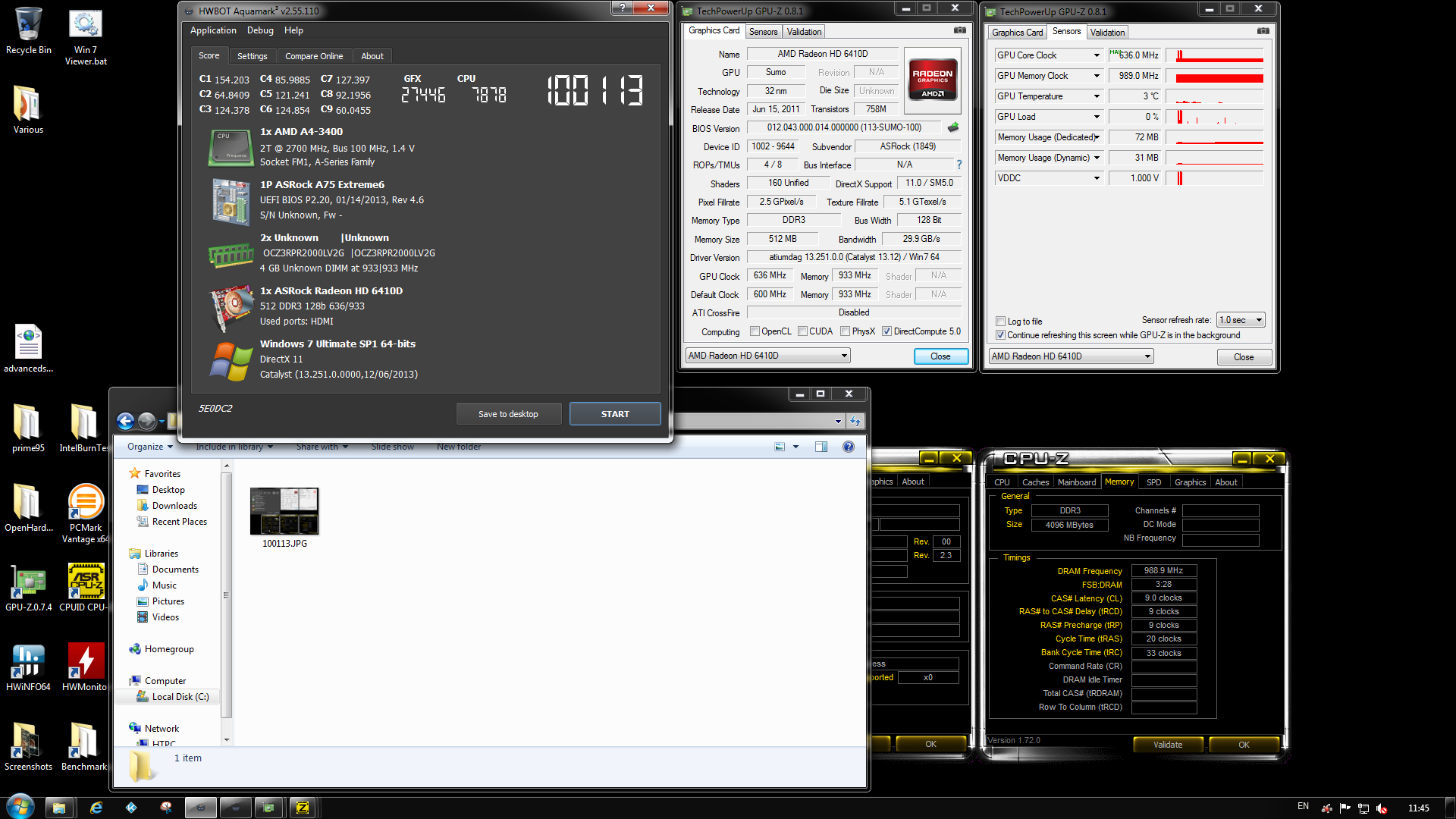
Task: Click the Radeon Graphics logo in GPU-Z
Action: 933,81
